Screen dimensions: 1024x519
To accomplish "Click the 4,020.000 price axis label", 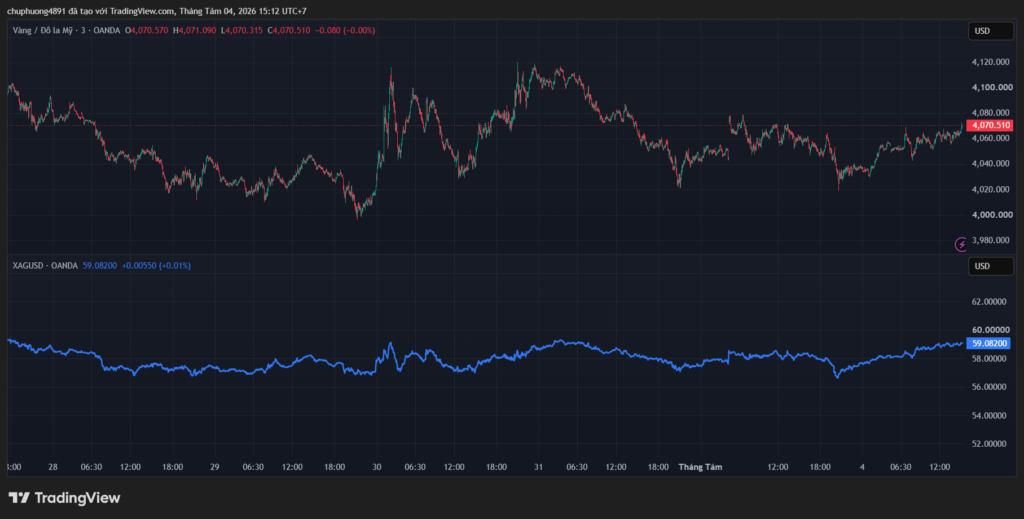I will pyautogui.click(x=992, y=189).
